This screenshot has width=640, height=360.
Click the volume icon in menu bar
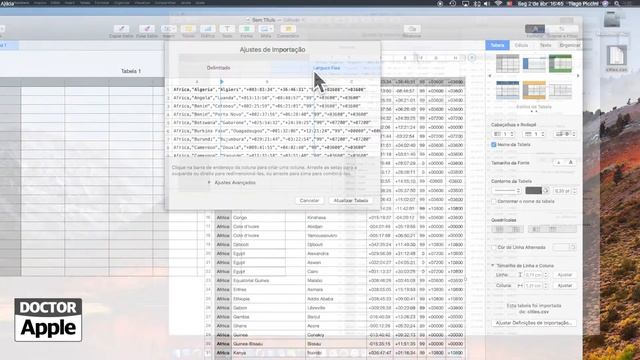(487, 4)
